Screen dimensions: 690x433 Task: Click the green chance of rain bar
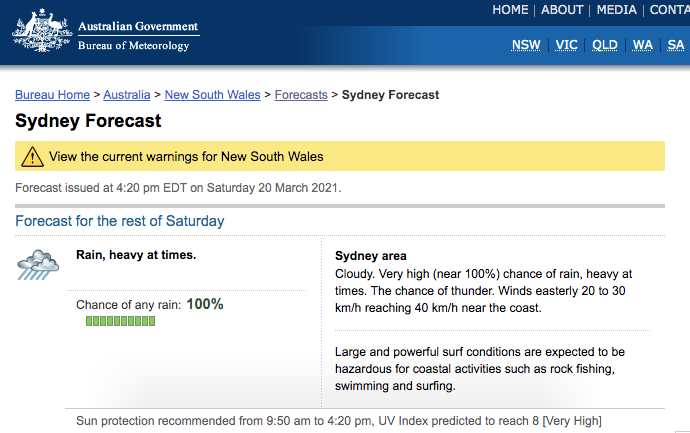tap(120, 321)
